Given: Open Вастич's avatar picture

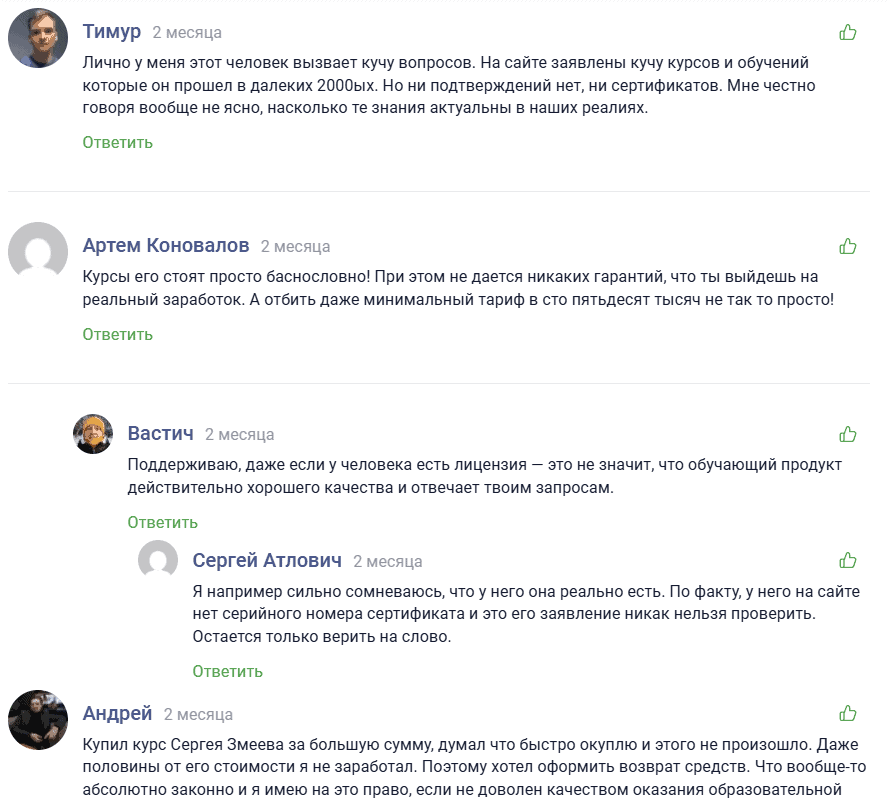Looking at the screenshot, I should (93, 434).
